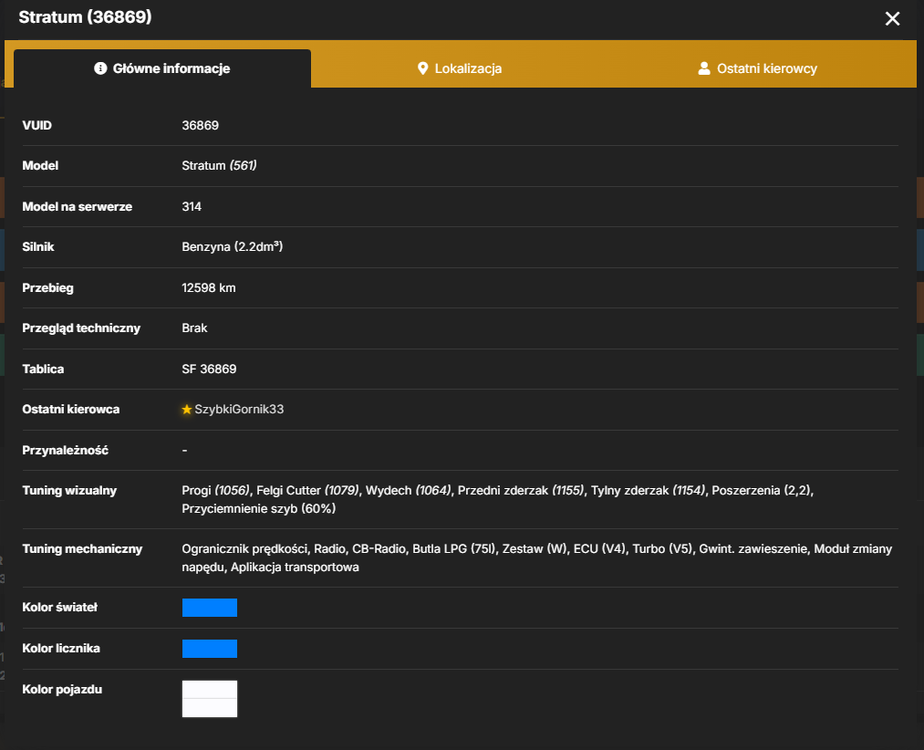Select the model value Stratum (561)
Screen dimensions: 924x750
click(x=219, y=166)
